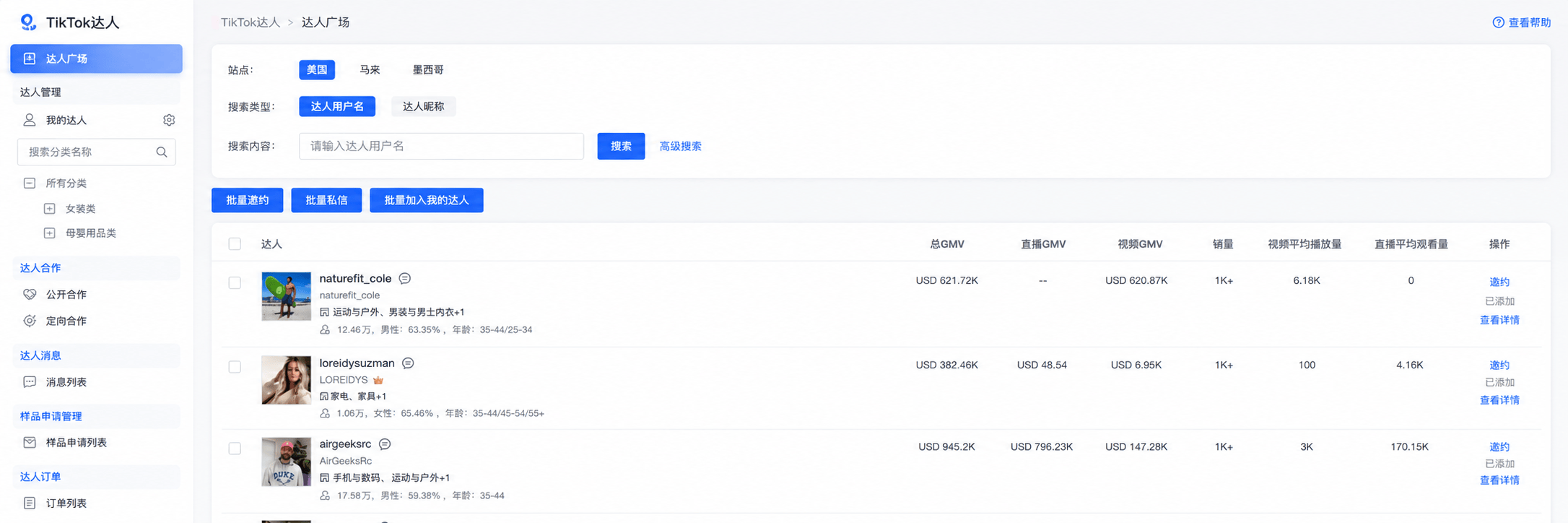1568x523 pixels.
Task: Select 达人昵称 search type
Action: pyautogui.click(x=423, y=106)
